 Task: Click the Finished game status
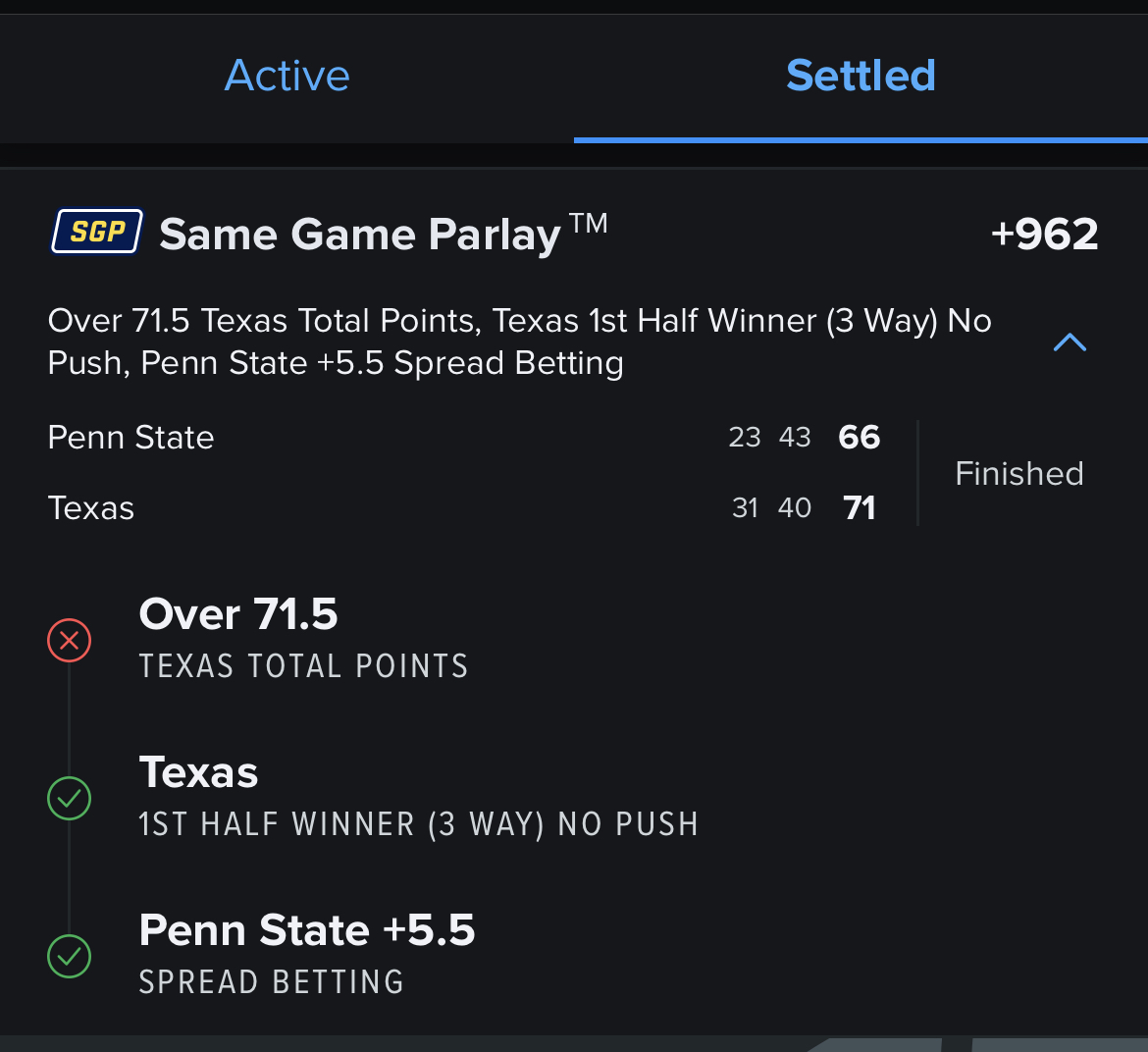point(1019,474)
